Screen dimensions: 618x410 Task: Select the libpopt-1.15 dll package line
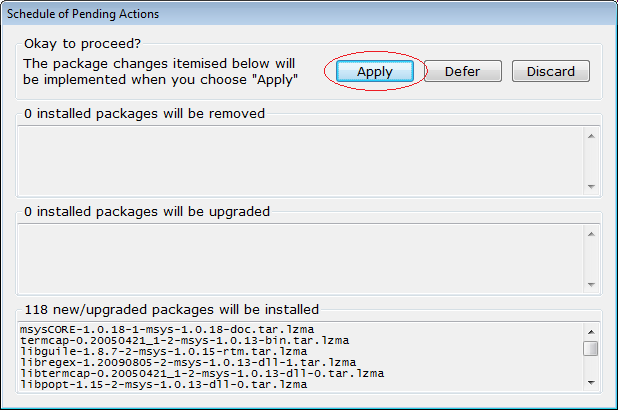pyautogui.click(x=164, y=384)
